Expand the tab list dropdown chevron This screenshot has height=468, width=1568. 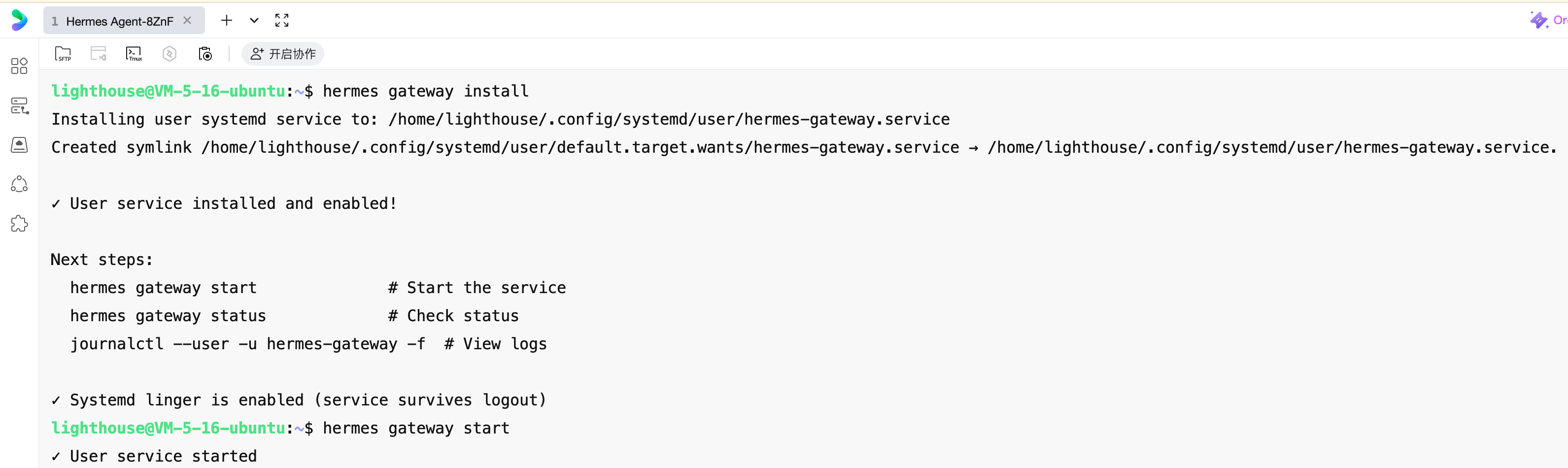254,21
